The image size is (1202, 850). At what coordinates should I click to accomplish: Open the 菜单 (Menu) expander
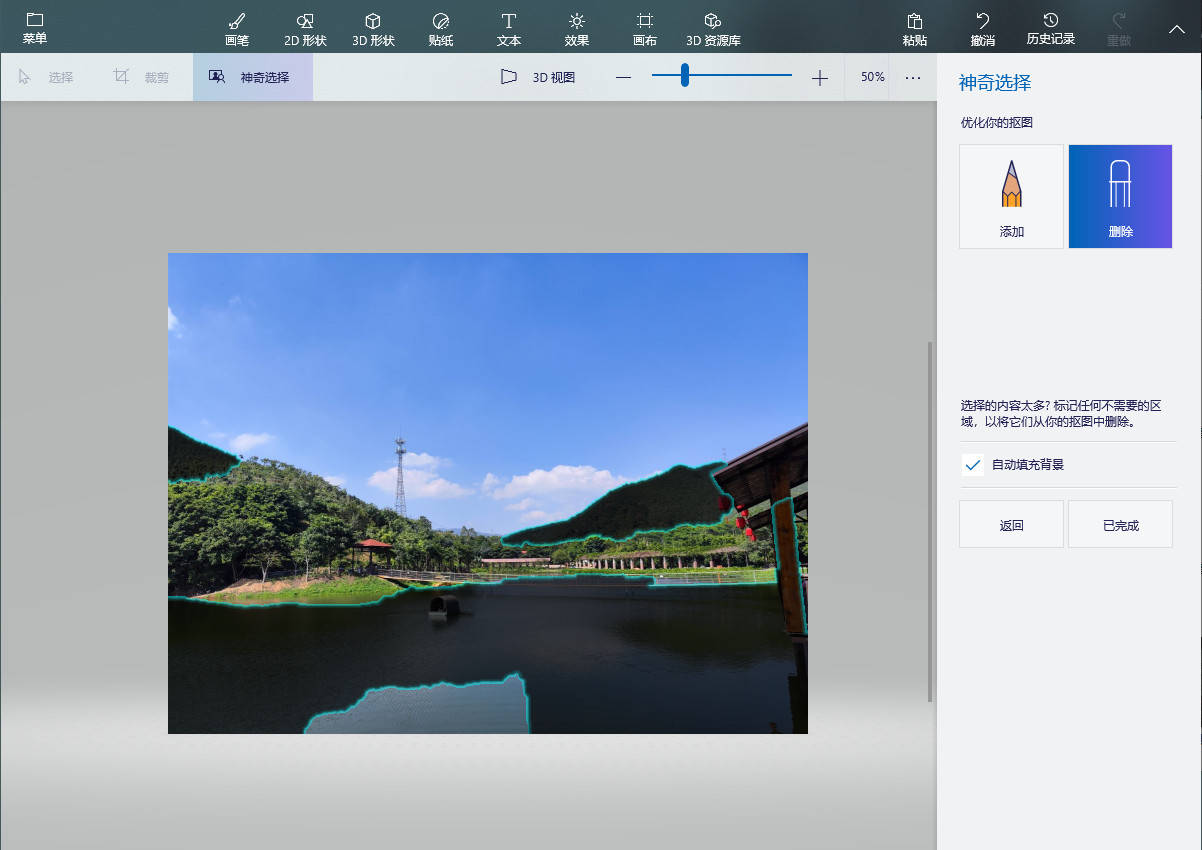tap(35, 29)
